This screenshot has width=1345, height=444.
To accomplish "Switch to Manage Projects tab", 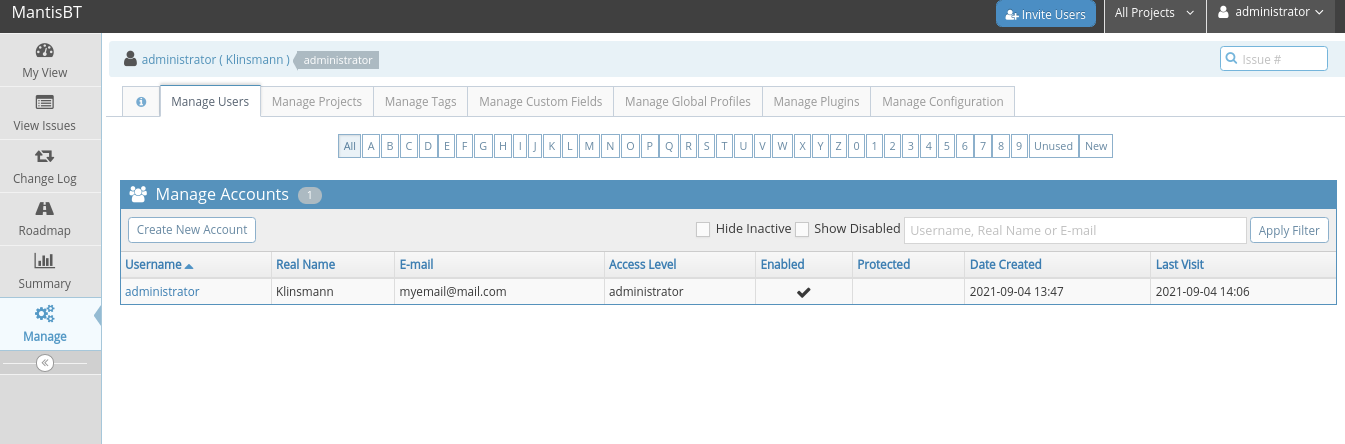I will 317,102.
